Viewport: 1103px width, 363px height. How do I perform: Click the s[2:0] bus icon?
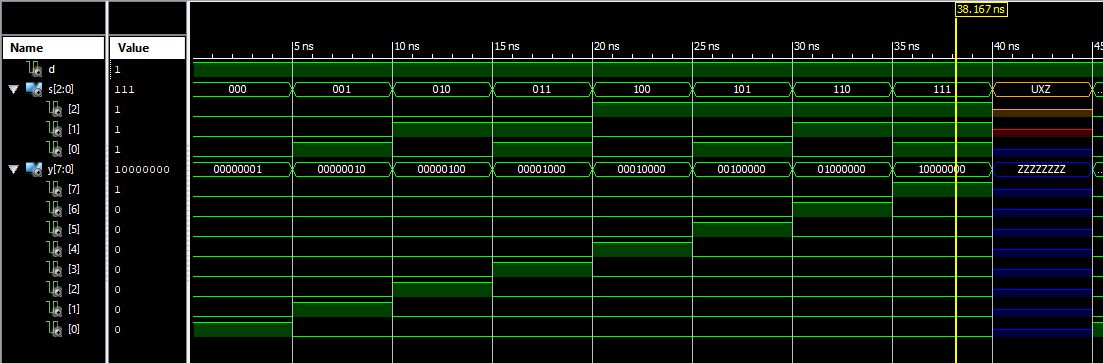pyautogui.click(x=33, y=89)
